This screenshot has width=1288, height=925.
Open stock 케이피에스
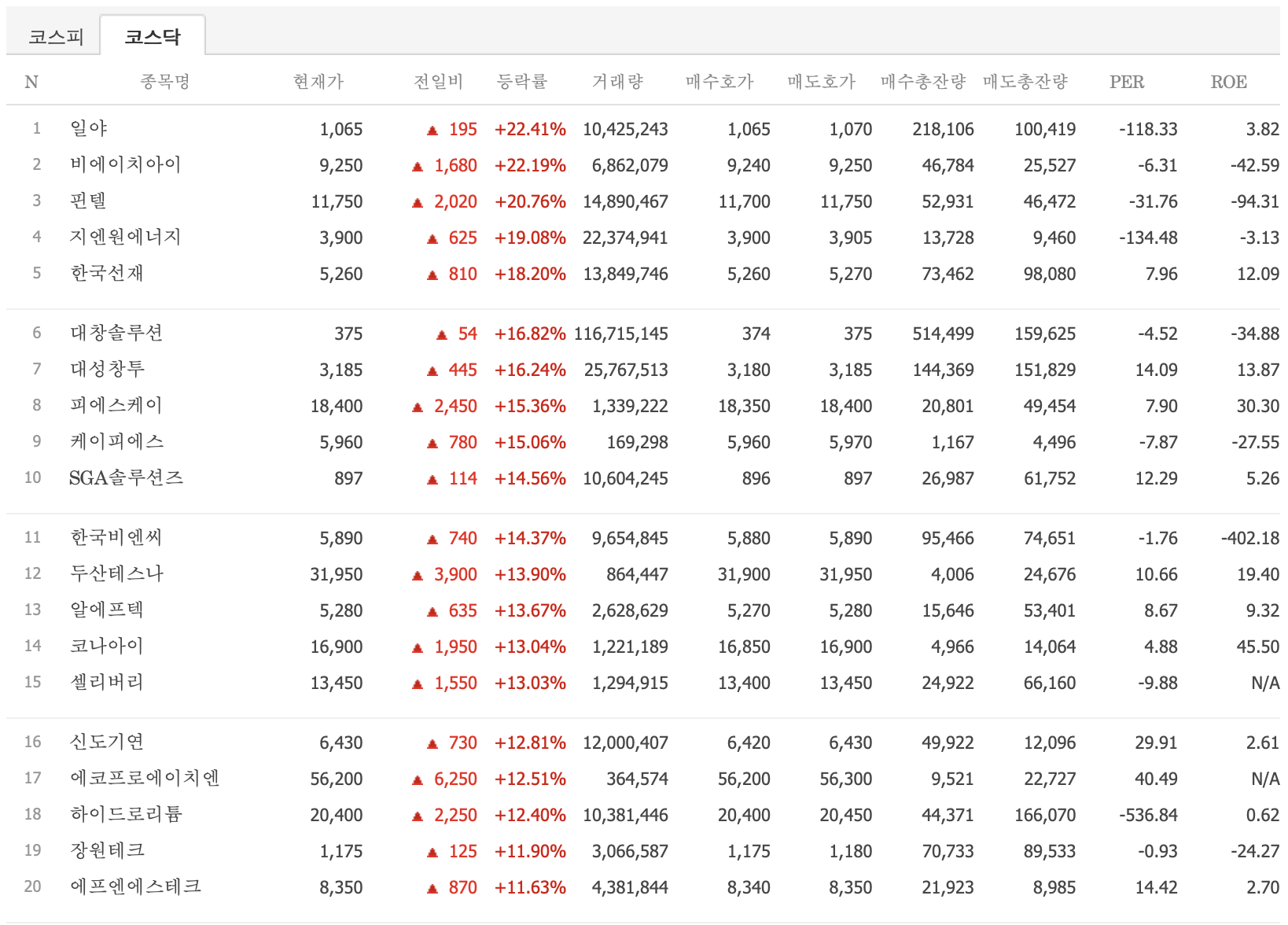click(117, 441)
